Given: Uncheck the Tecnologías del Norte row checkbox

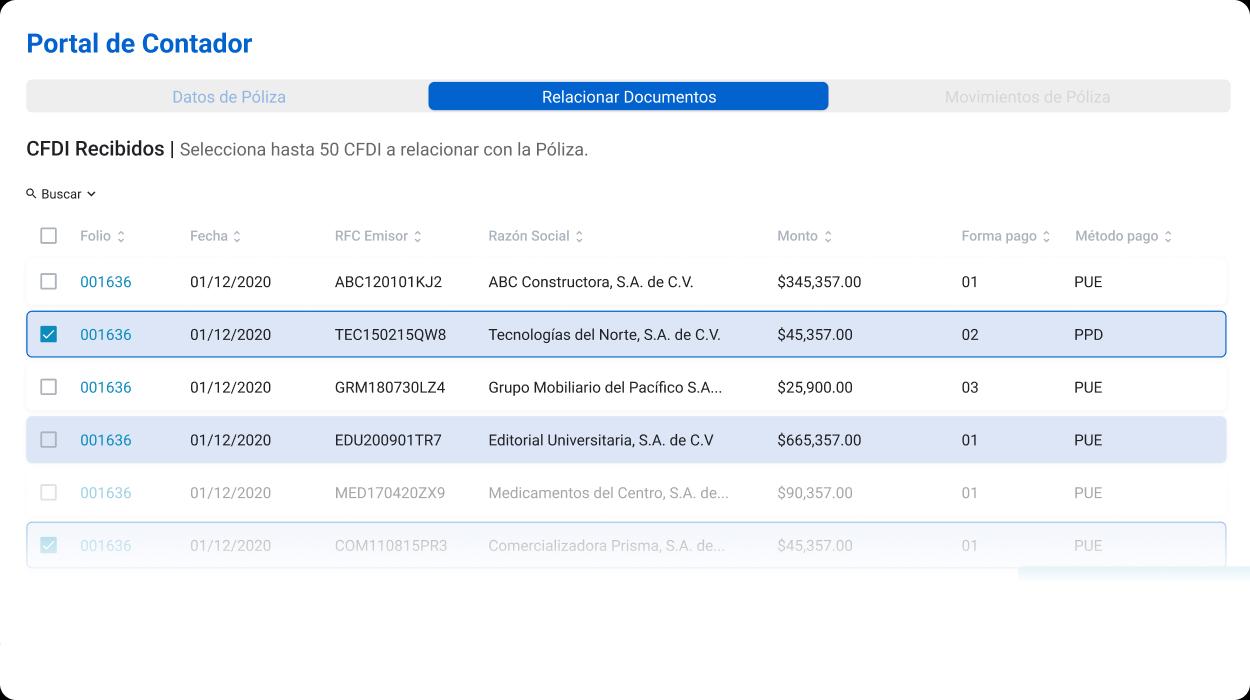Looking at the screenshot, I should [x=48, y=335].
